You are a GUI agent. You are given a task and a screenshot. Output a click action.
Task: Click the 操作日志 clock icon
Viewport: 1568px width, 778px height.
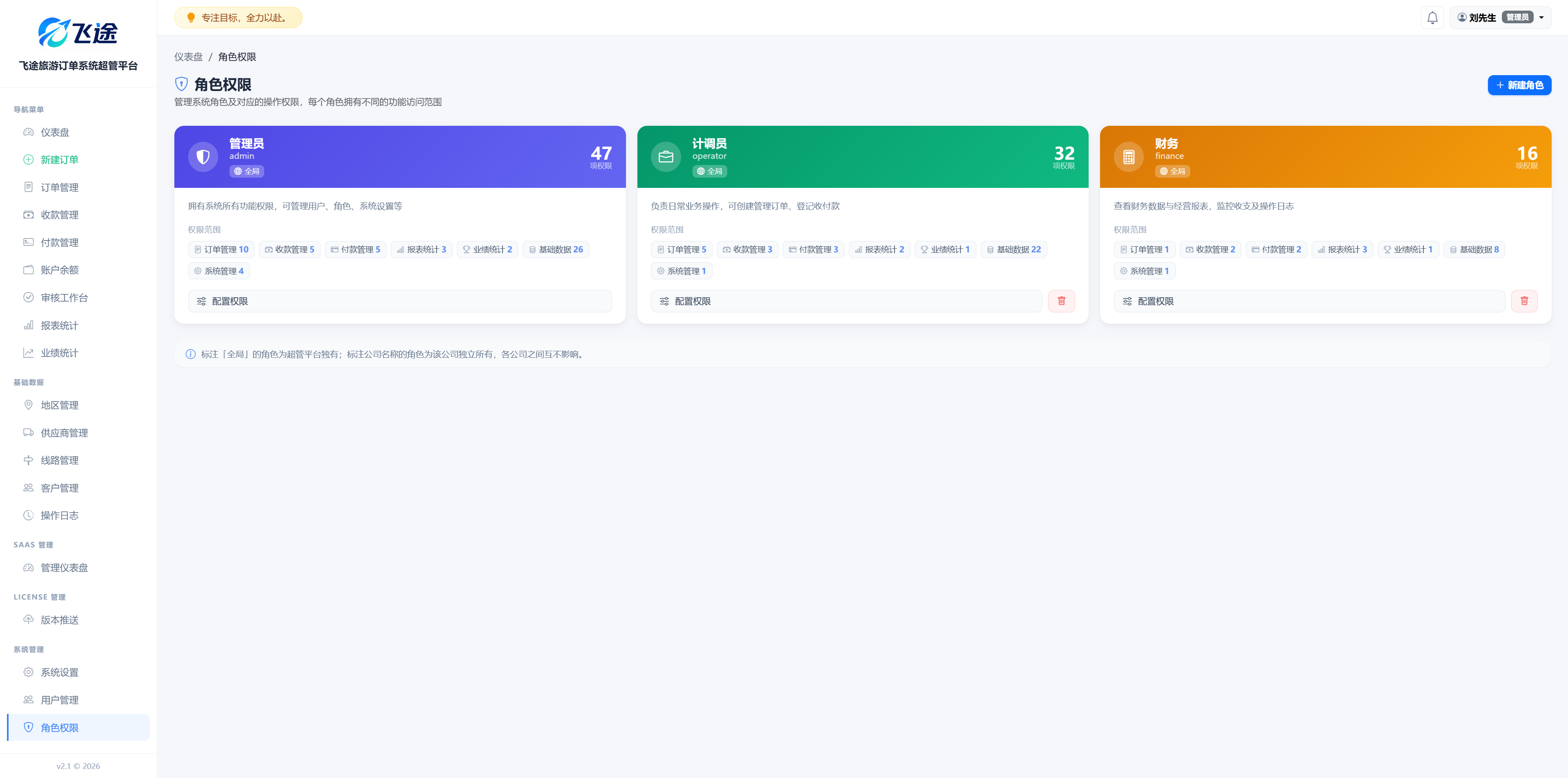(28, 515)
